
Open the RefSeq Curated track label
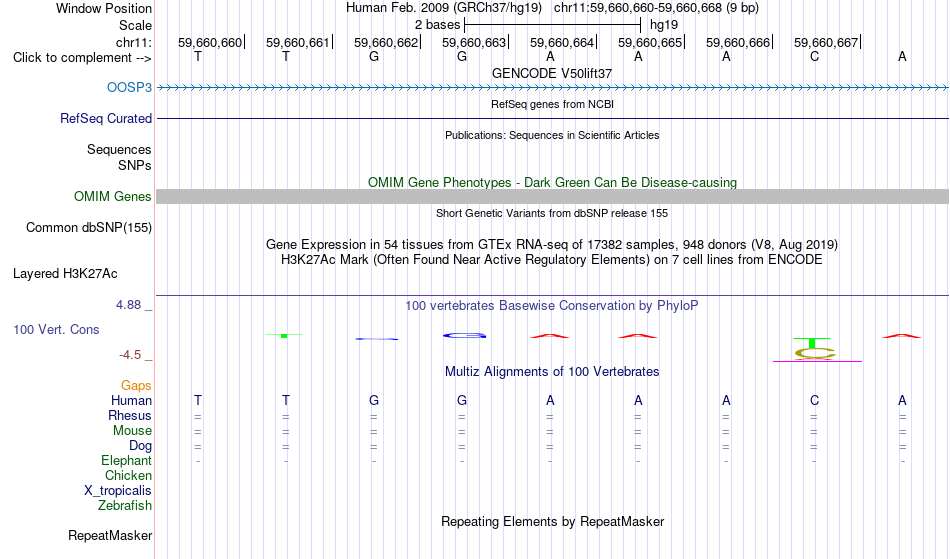pyautogui.click(x=106, y=118)
